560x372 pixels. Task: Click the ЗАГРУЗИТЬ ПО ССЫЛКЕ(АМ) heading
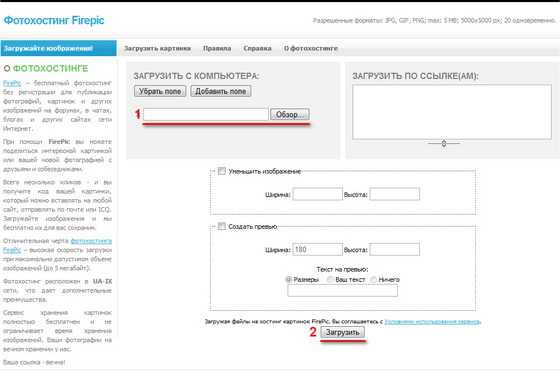415,76
